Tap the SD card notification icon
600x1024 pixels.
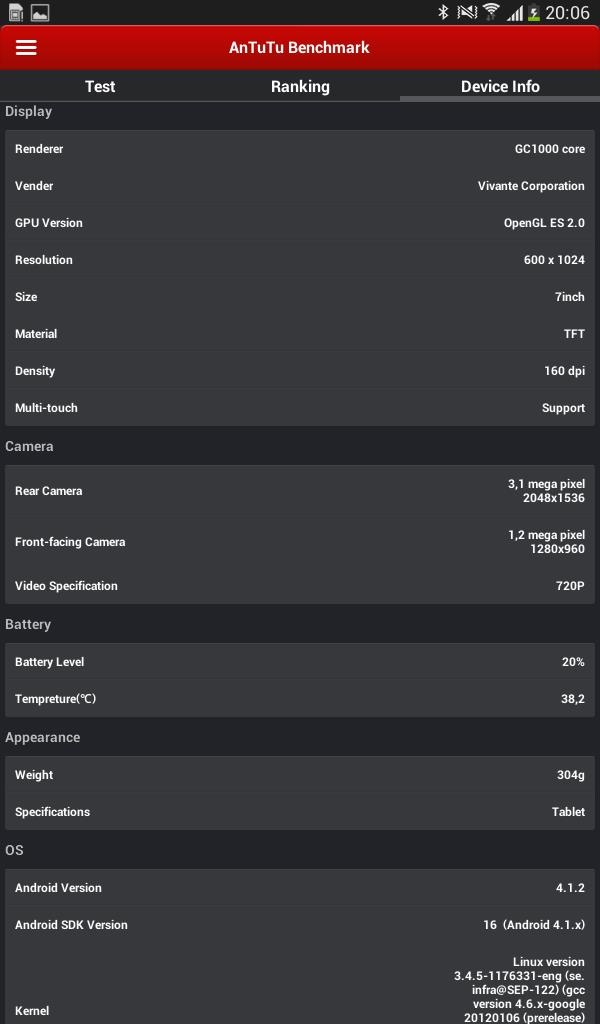click(x=15, y=13)
